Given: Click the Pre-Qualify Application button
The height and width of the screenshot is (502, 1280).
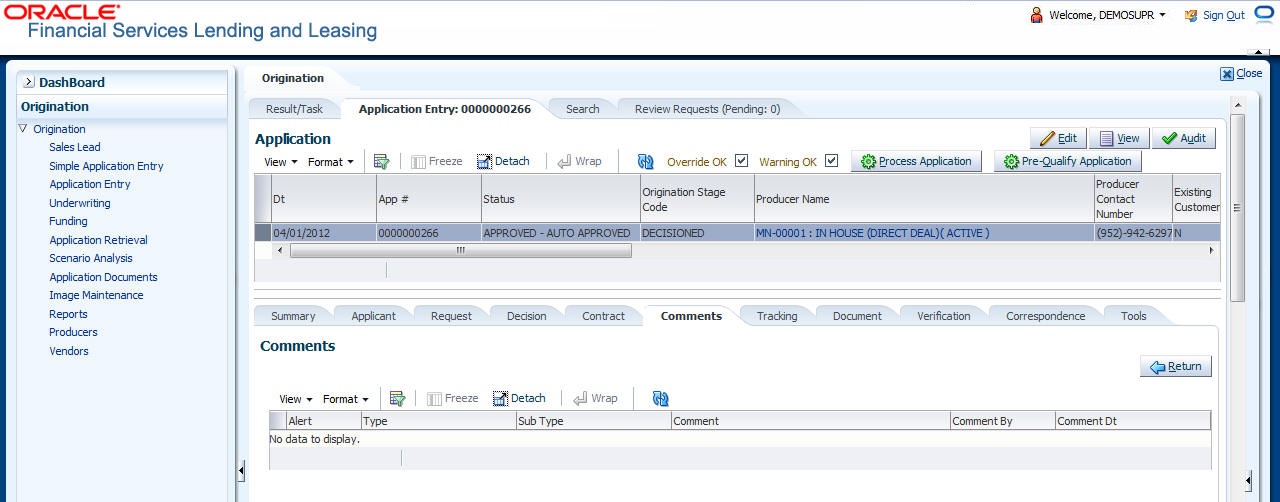Looking at the screenshot, I should pos(1067,161).
